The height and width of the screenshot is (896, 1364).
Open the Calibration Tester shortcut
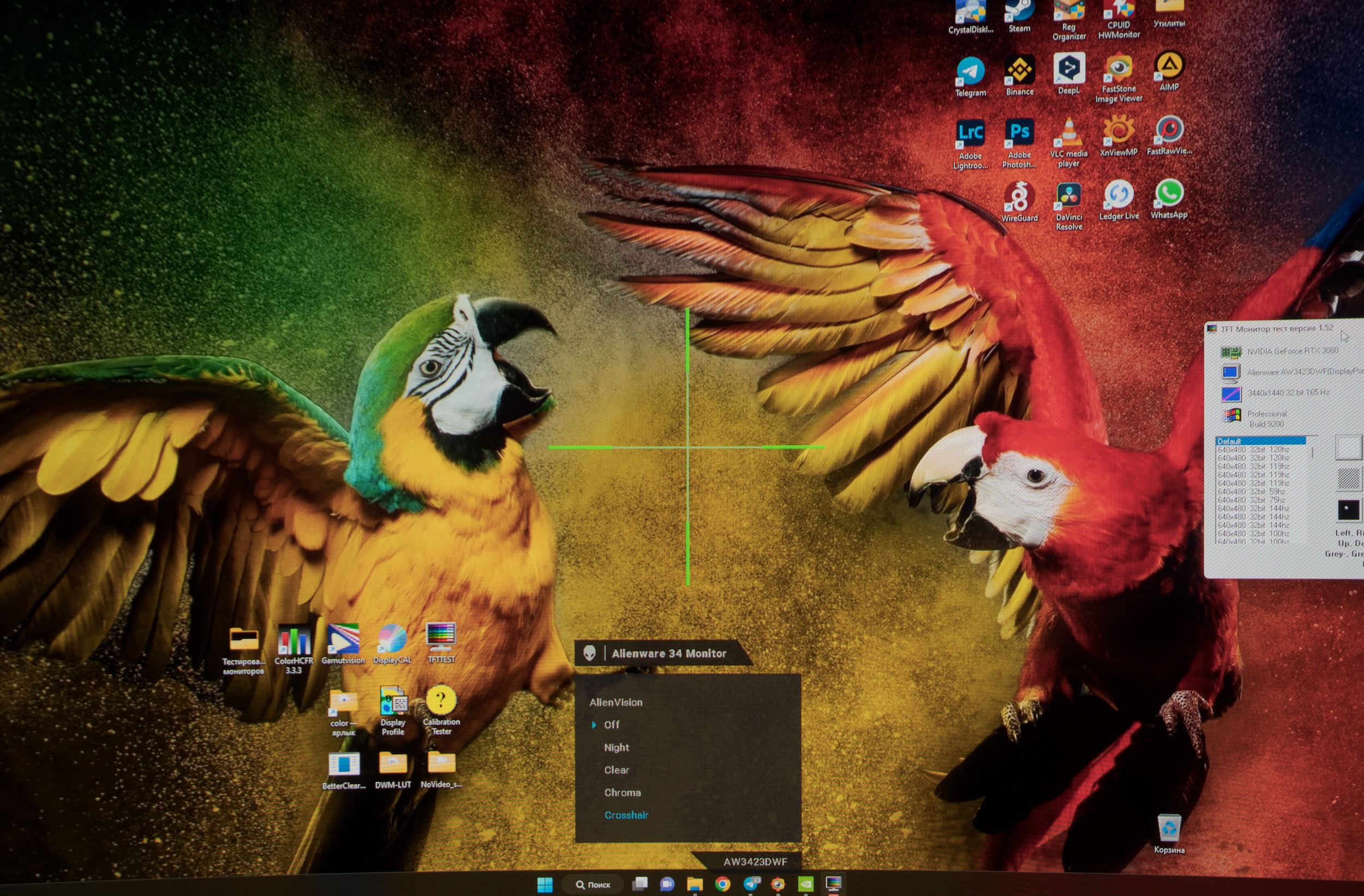coord(441,701)
